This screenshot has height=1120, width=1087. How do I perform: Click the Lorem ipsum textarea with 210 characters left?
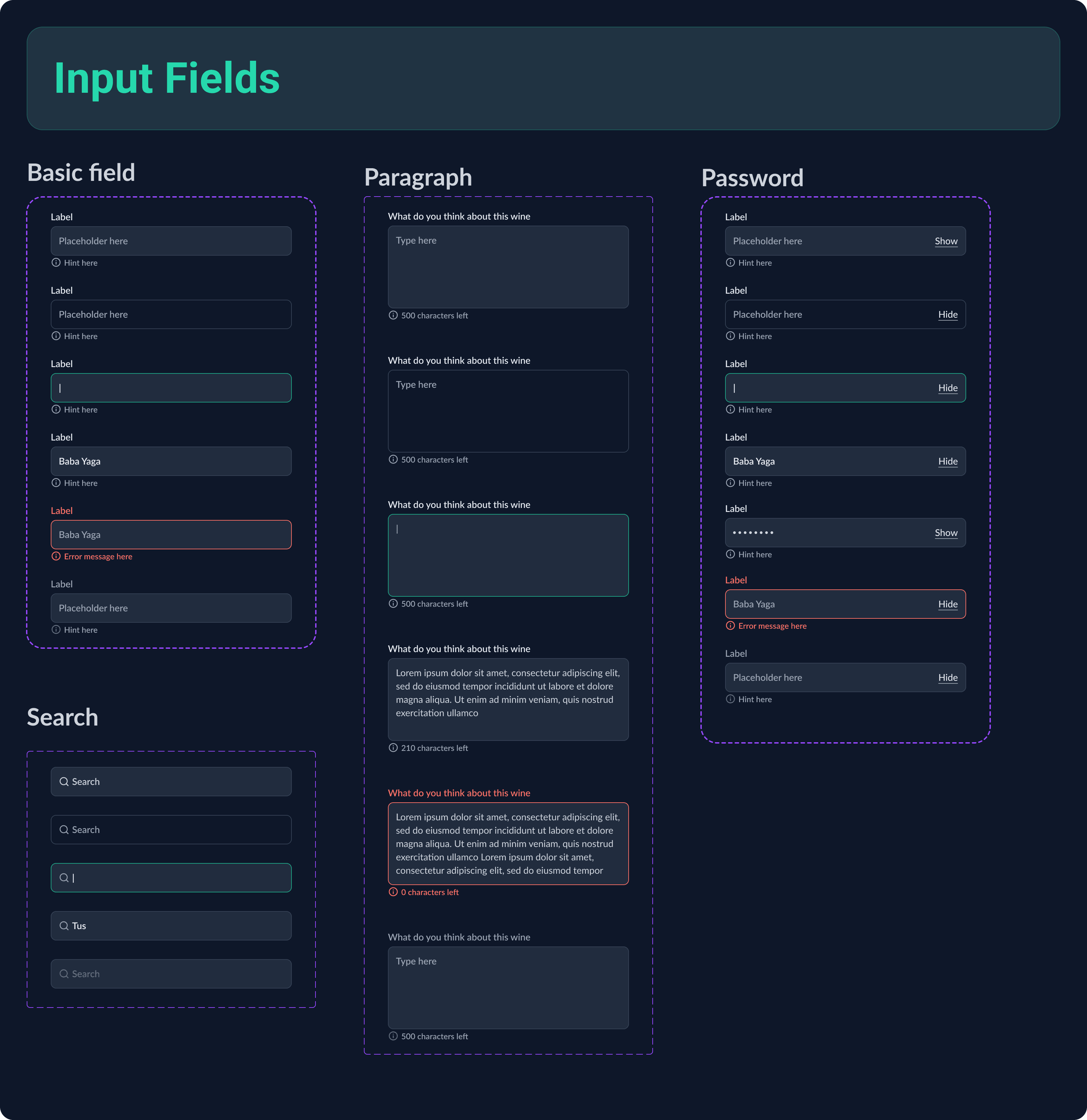pos(508,699)
